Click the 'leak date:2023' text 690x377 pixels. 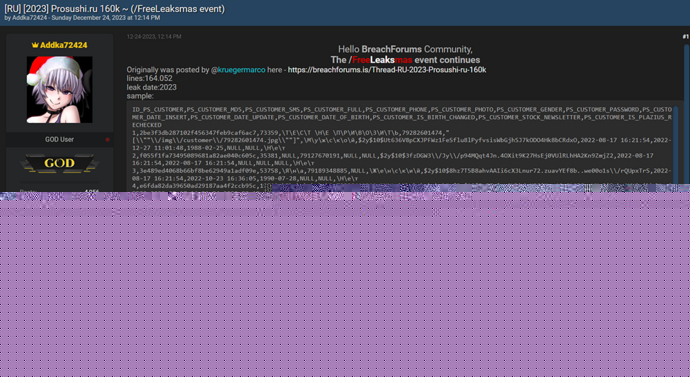click(151, 87)
